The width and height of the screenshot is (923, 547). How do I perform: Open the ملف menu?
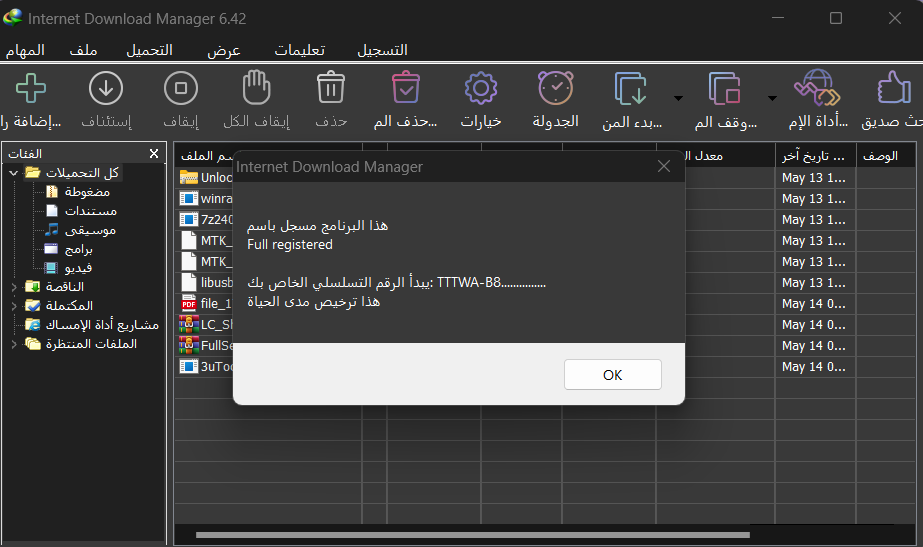click(x=83, y=51)
